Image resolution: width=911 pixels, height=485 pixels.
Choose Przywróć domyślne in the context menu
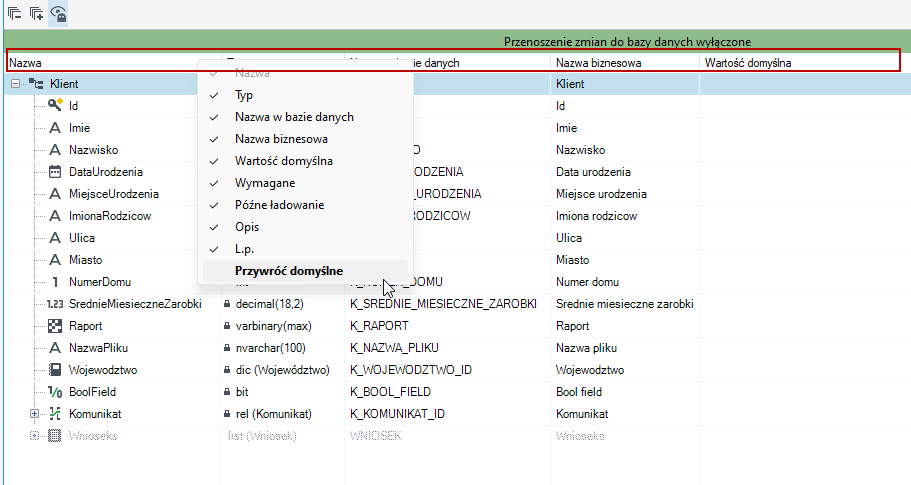305,271
